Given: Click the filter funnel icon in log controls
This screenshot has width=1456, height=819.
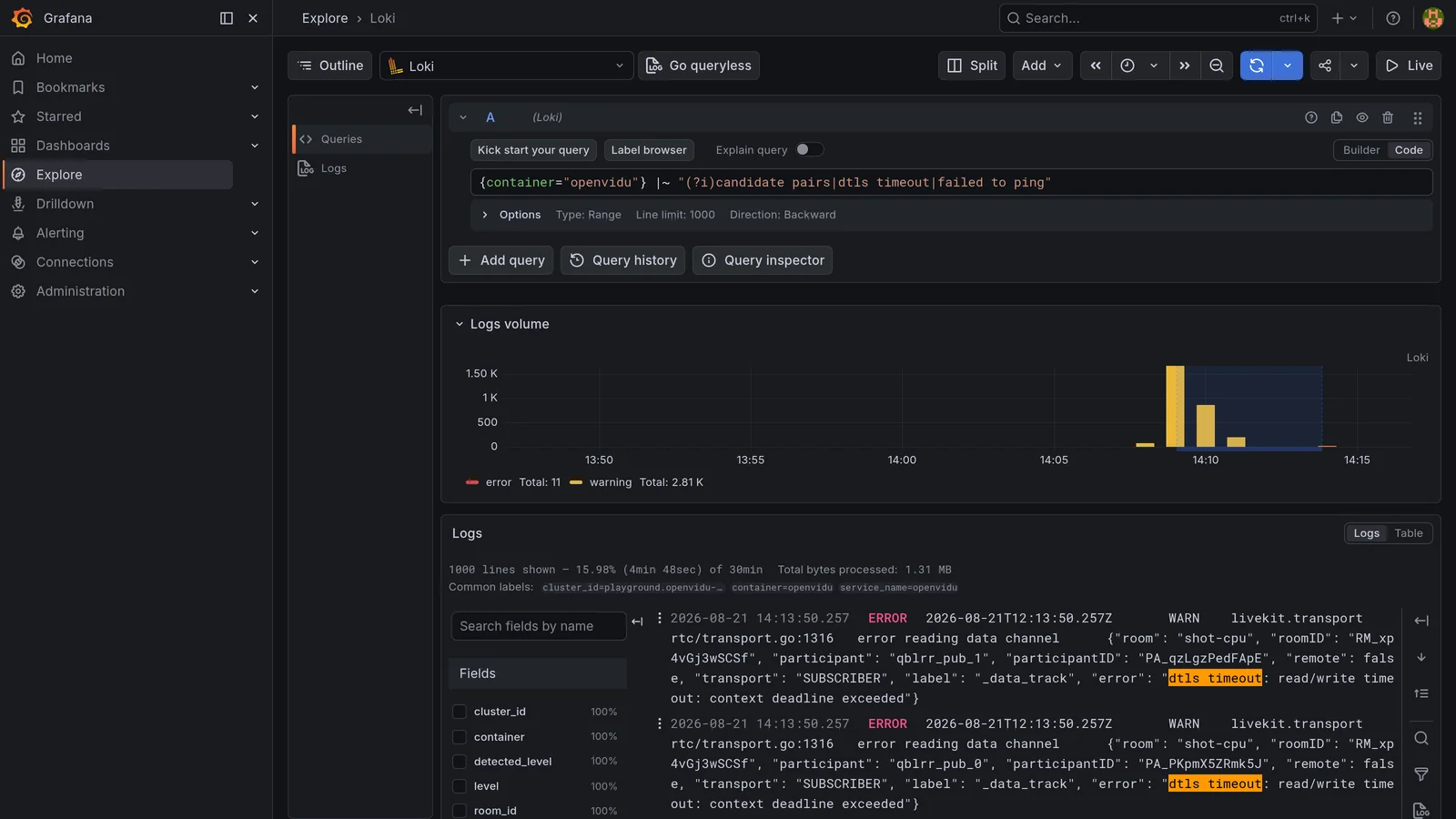Looking at the screenshot, I should tap(1421, 774).
